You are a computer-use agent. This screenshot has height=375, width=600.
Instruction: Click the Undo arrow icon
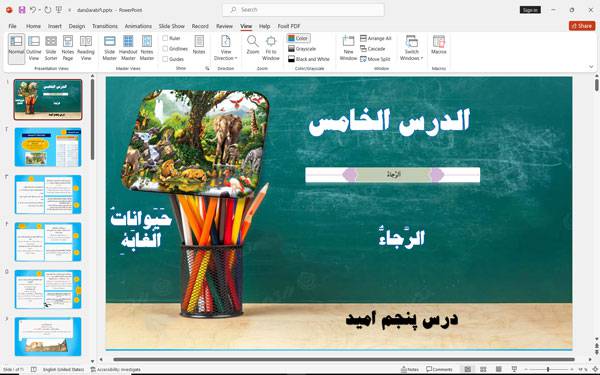point(33,10)
